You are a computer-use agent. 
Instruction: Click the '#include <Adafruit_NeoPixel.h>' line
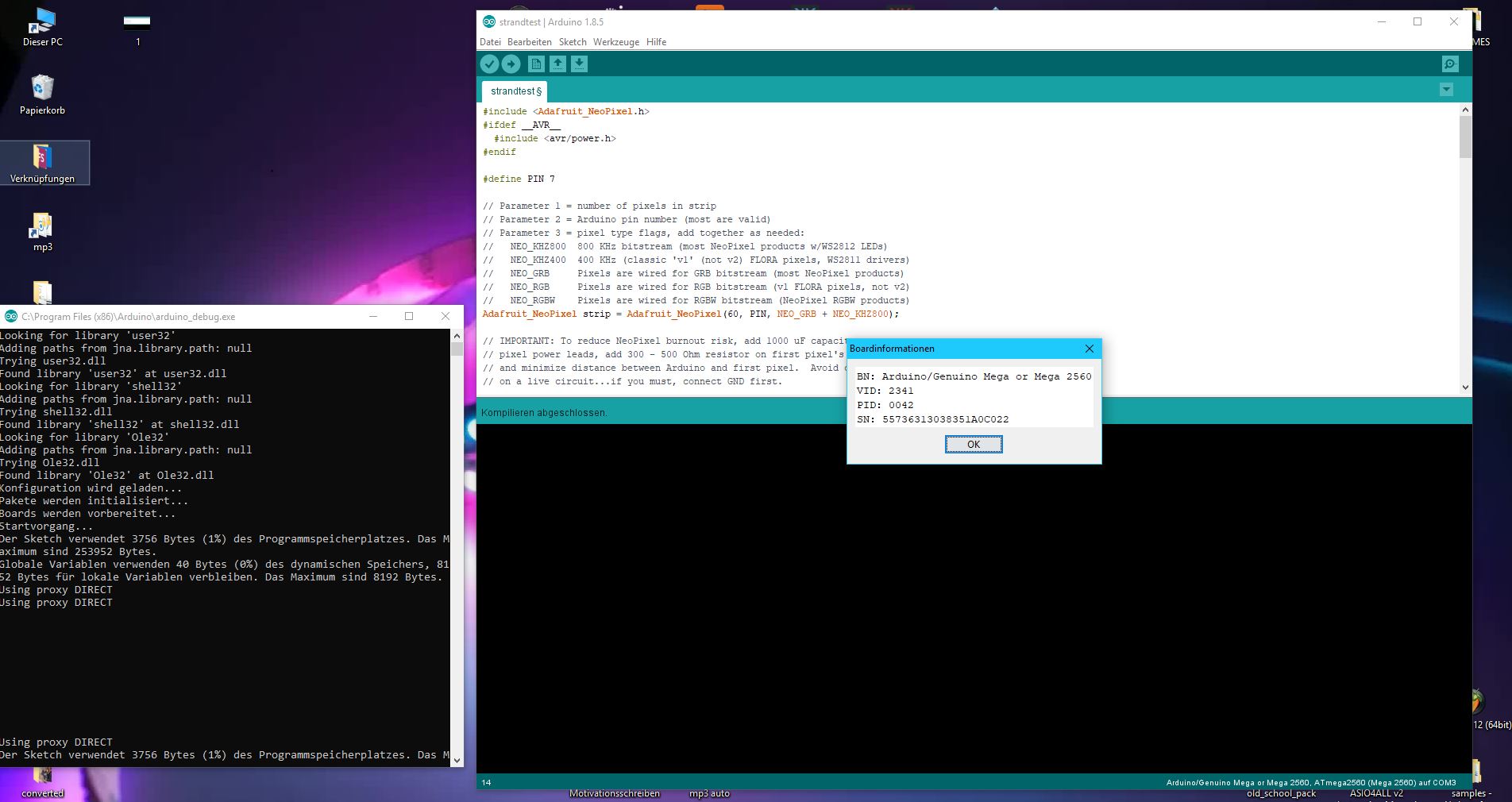click(x=565, y=111)
